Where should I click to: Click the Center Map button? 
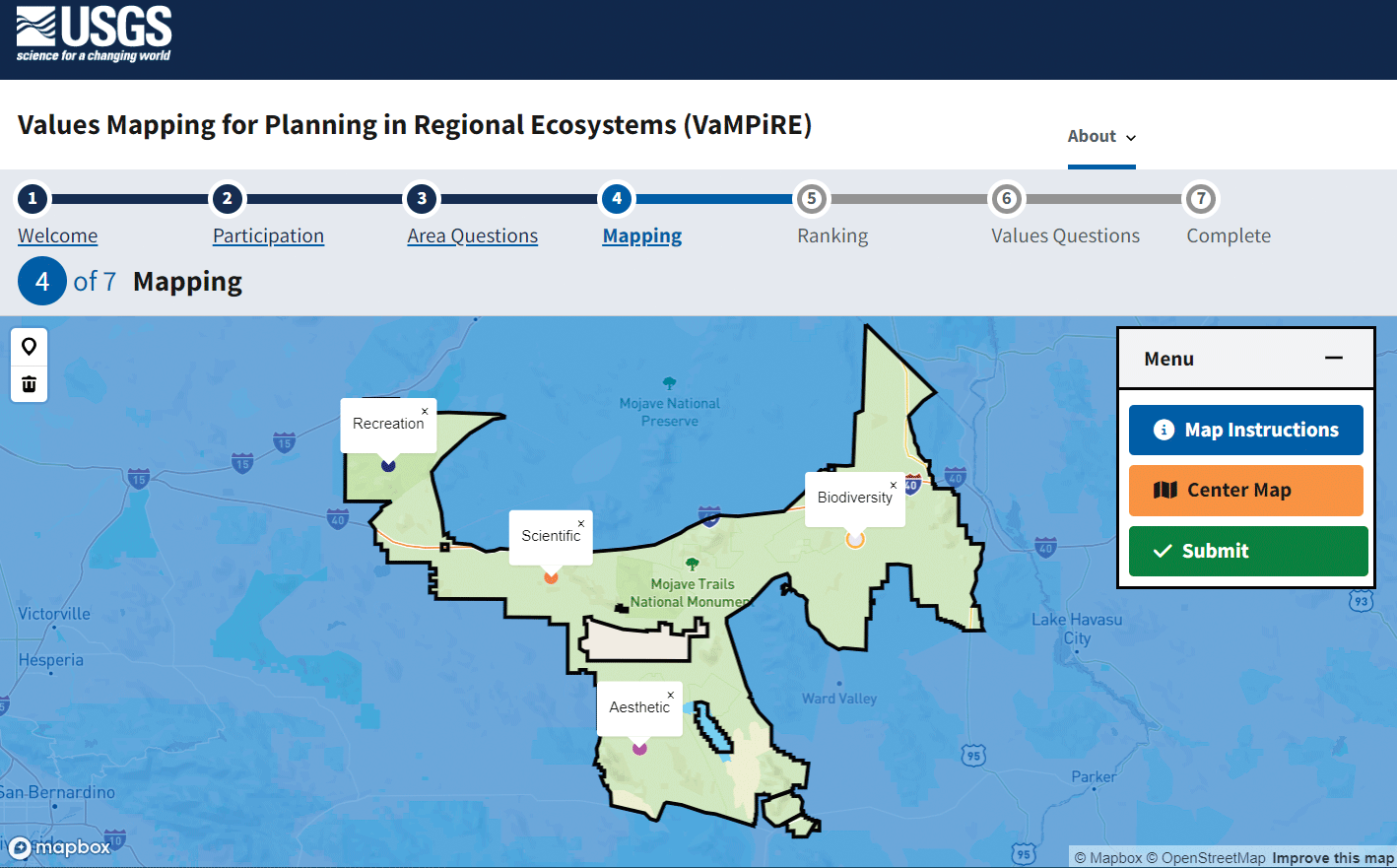tap(1245, 490)
